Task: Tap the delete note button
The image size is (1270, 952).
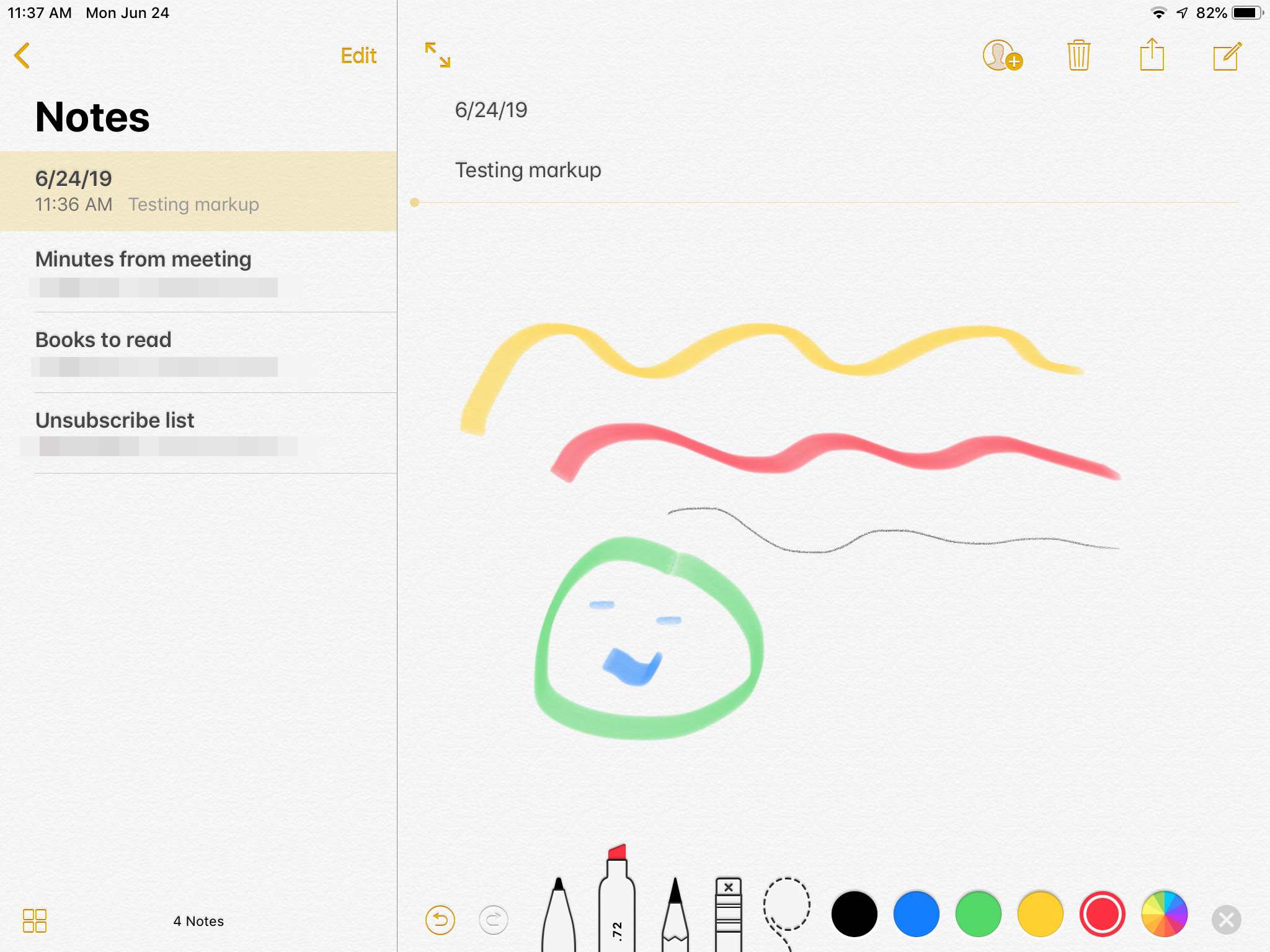Action: pyautogui.click(x=1080, y=54)
